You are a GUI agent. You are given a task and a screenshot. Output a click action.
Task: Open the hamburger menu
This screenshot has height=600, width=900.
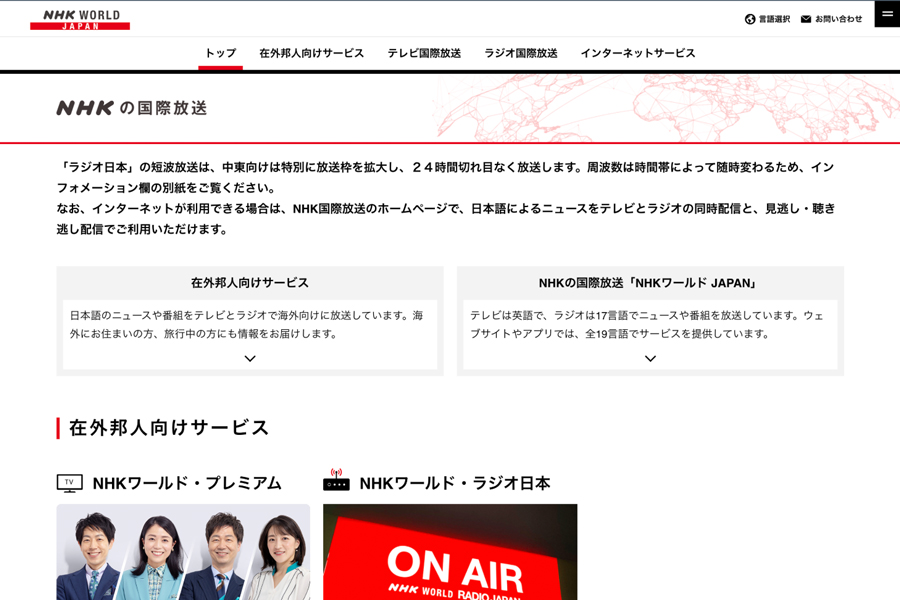887,14
